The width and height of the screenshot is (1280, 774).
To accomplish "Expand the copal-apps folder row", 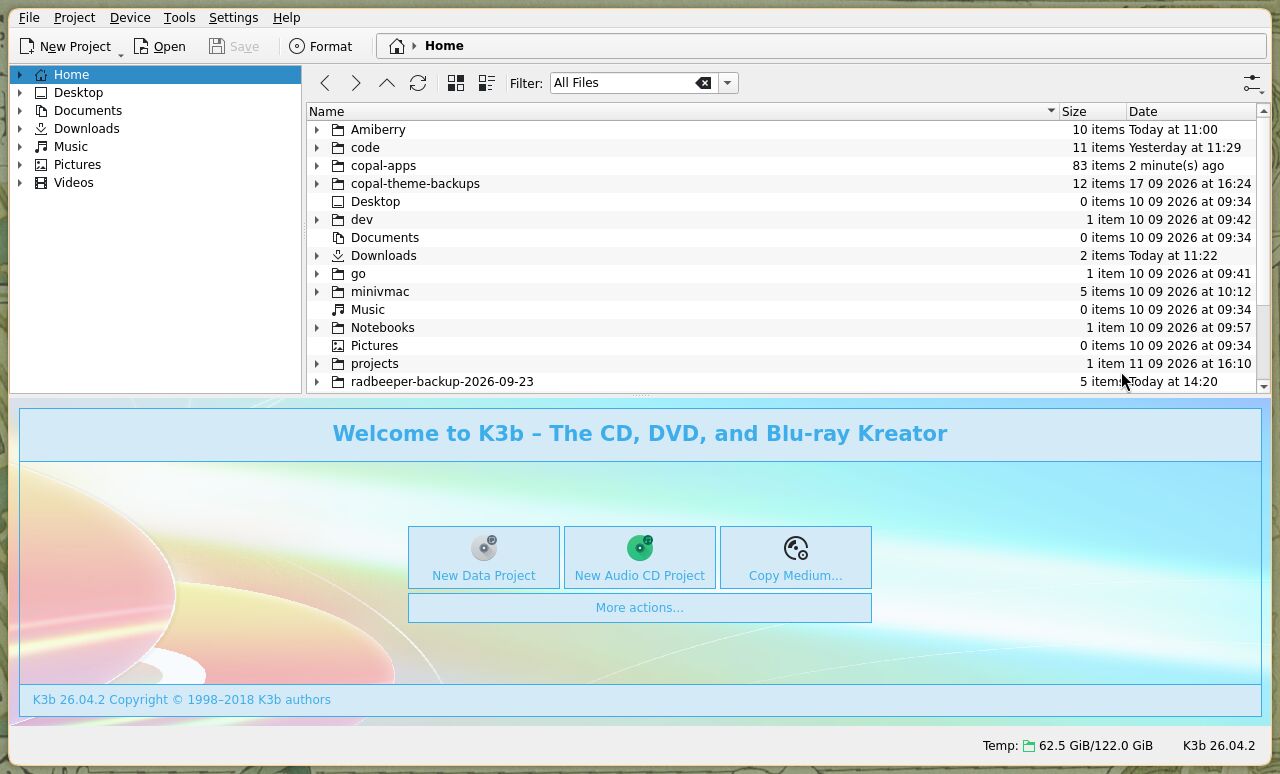I will (317, 166).
